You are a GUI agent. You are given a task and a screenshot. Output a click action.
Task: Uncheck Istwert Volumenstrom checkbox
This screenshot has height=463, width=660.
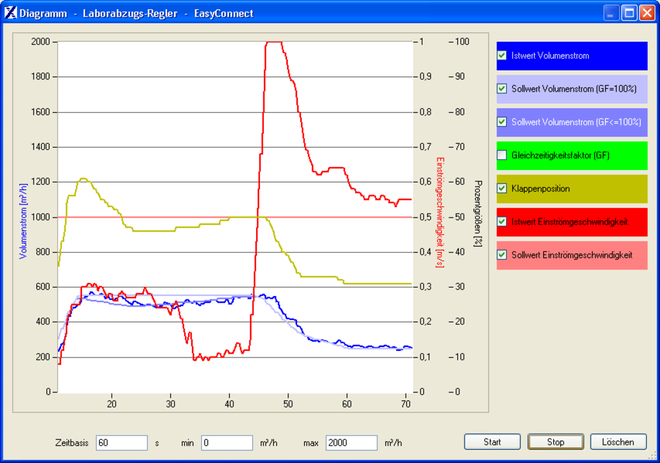click(x=503, y=56)
